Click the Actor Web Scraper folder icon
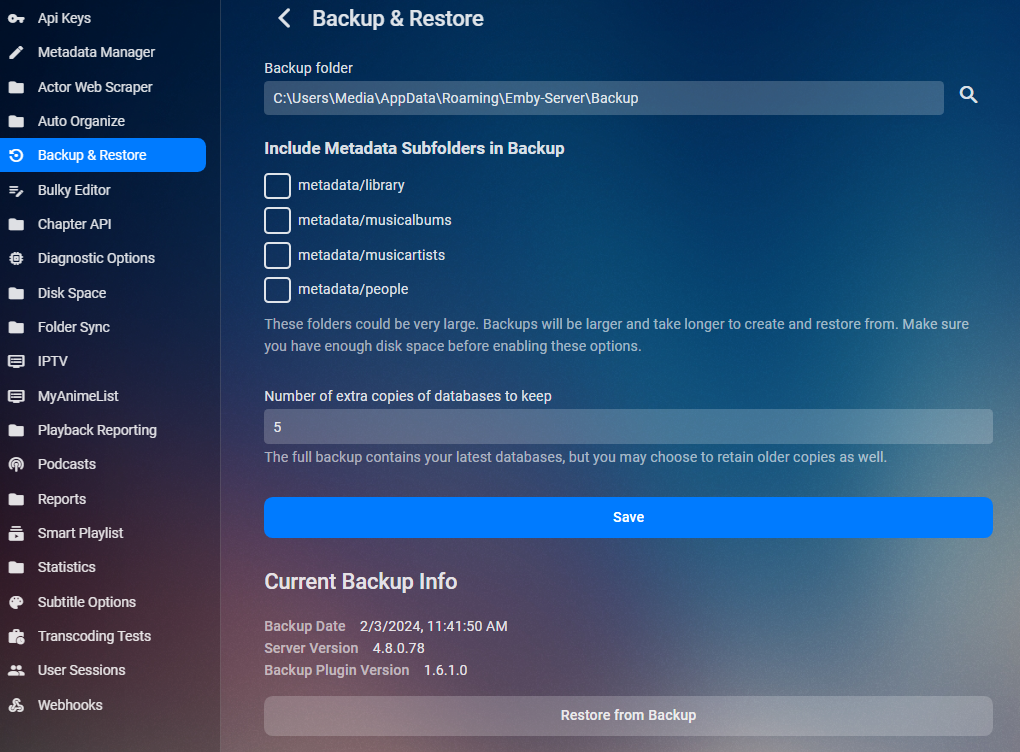Image resolution: width=1020 pixels, height=752 pixels. pos(16,87)
